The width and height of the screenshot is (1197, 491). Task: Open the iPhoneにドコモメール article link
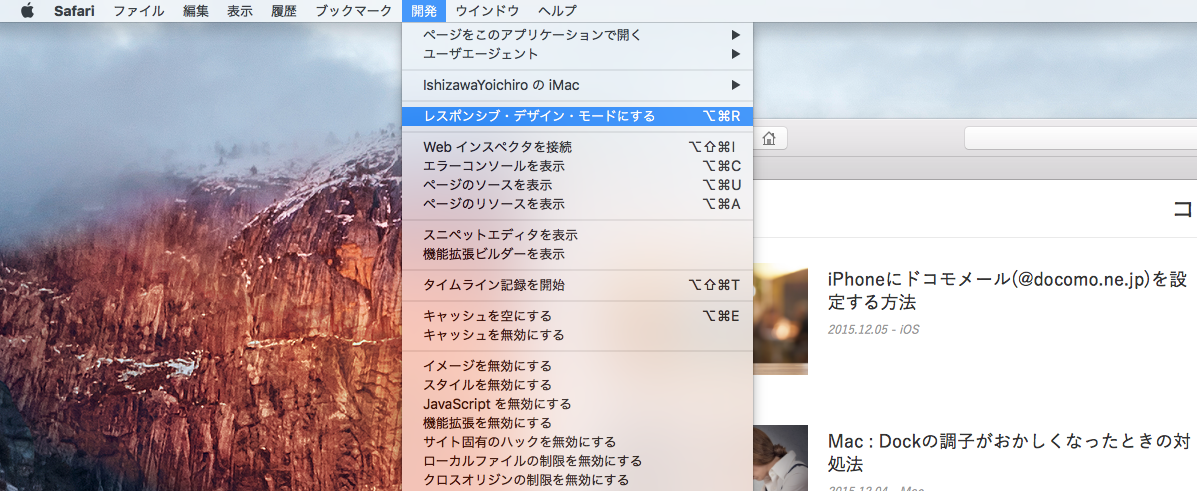tap(1007, 290)
